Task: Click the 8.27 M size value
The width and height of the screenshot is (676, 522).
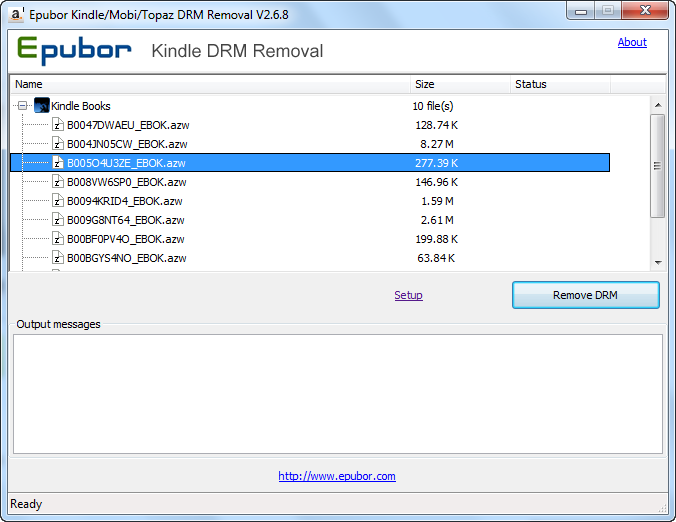Action: (437, 144)
